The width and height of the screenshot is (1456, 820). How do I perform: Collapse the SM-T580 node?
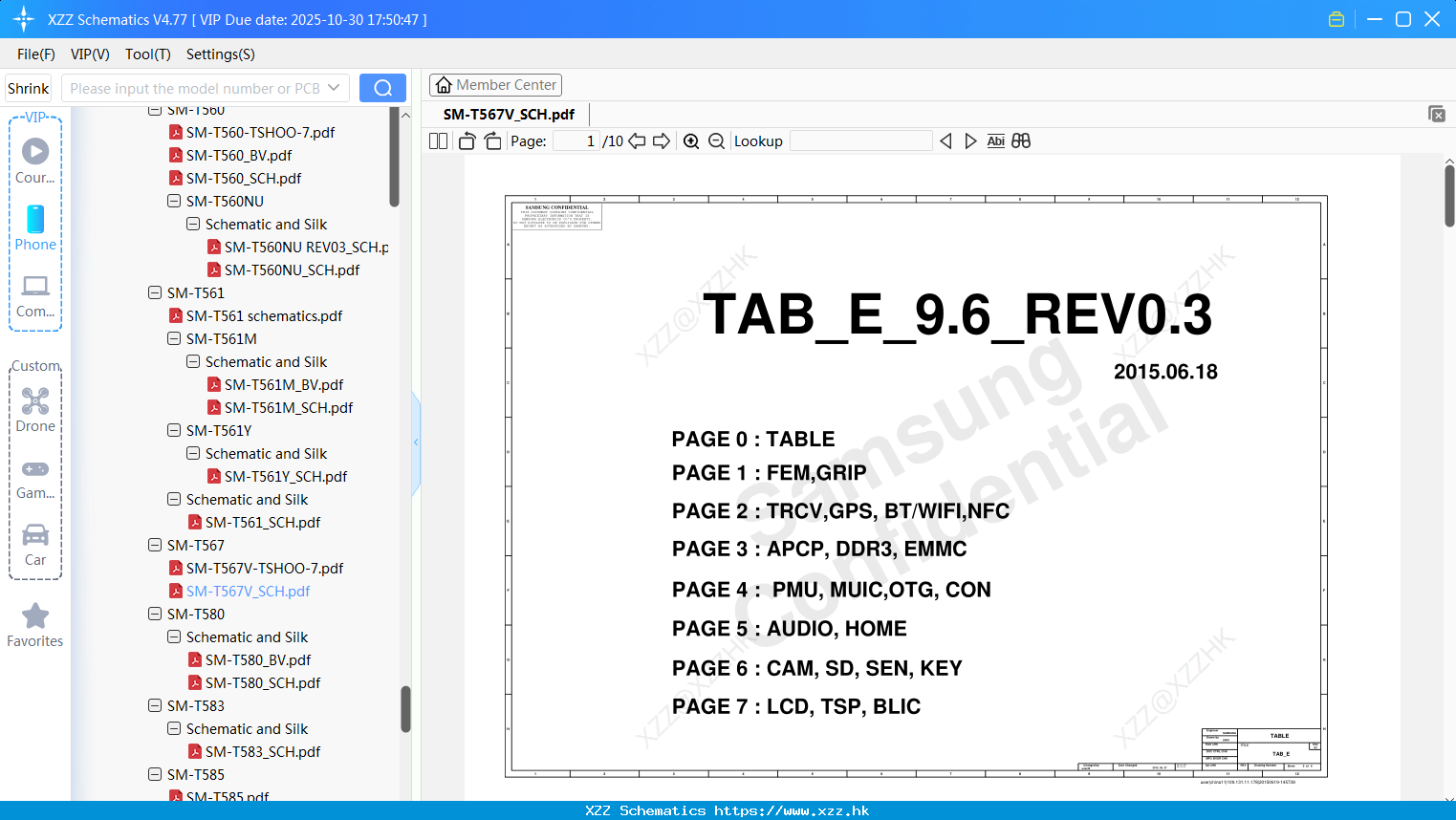[x=155, y=614]
